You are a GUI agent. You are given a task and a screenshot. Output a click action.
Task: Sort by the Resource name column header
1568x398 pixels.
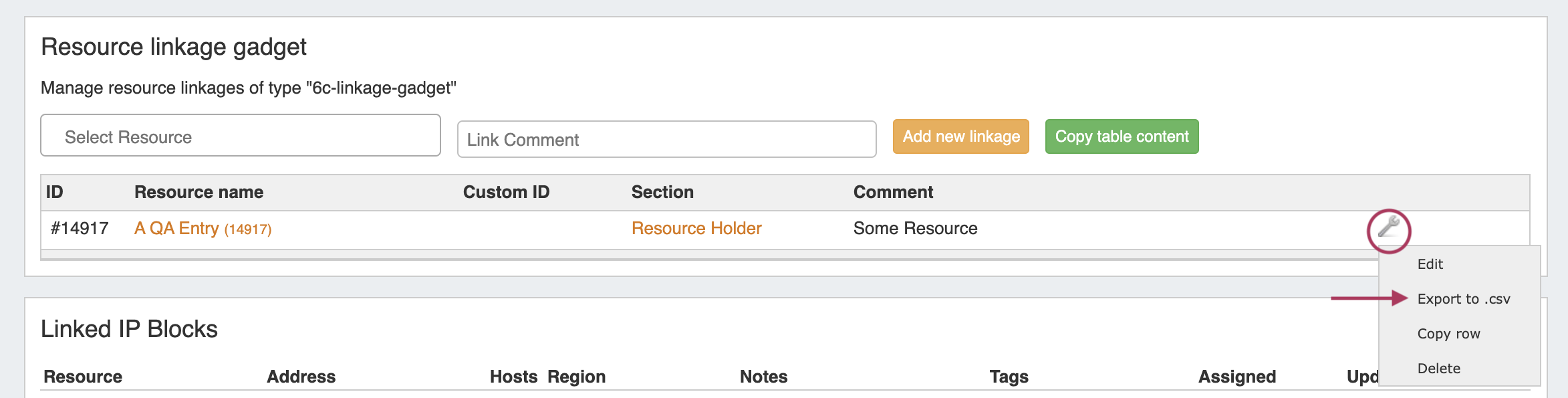(x=199, y=193)
